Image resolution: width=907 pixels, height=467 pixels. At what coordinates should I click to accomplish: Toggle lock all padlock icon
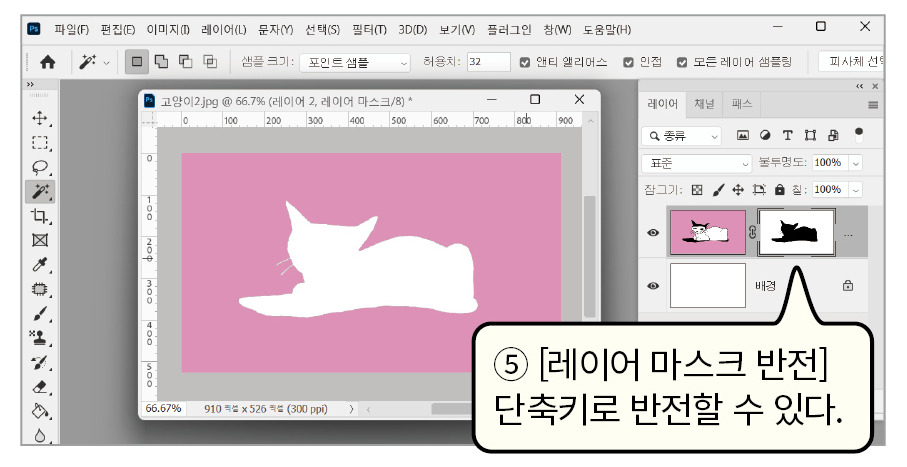pos(780,190)
